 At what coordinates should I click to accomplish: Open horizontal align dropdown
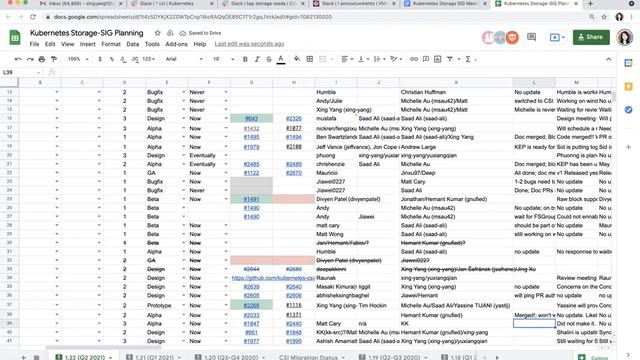347,59
